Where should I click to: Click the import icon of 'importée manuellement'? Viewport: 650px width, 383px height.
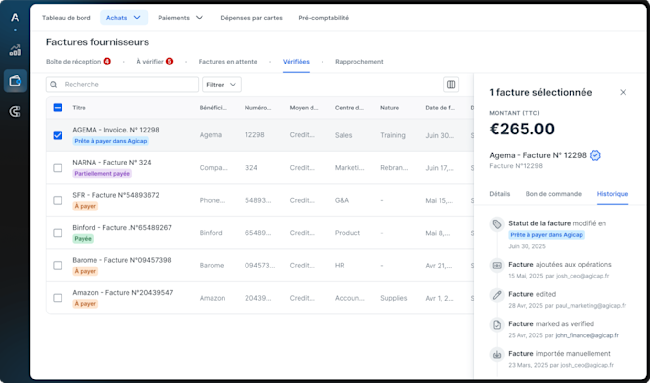497,354
